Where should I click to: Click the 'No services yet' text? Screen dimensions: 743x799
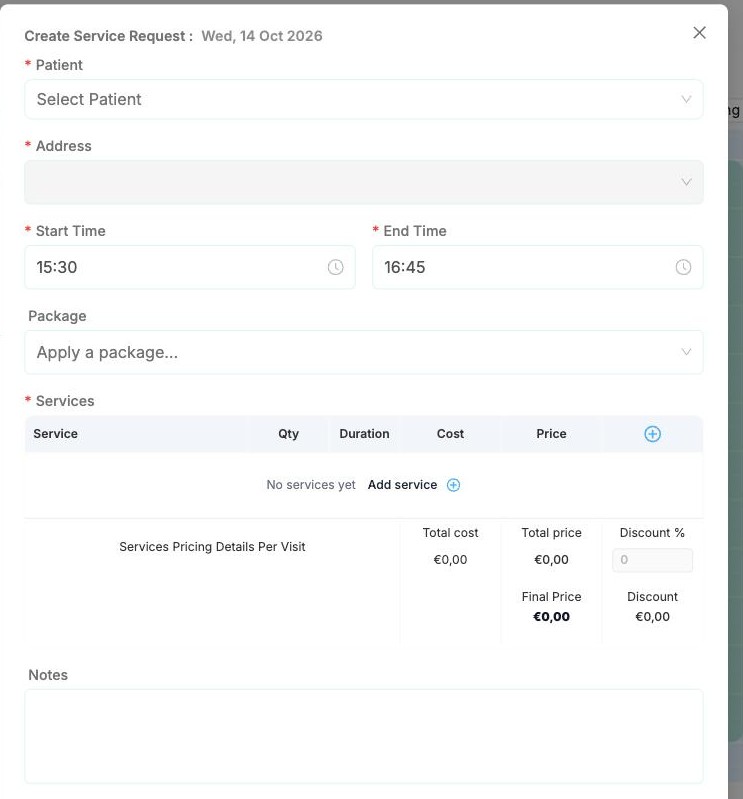click(311, 485)
